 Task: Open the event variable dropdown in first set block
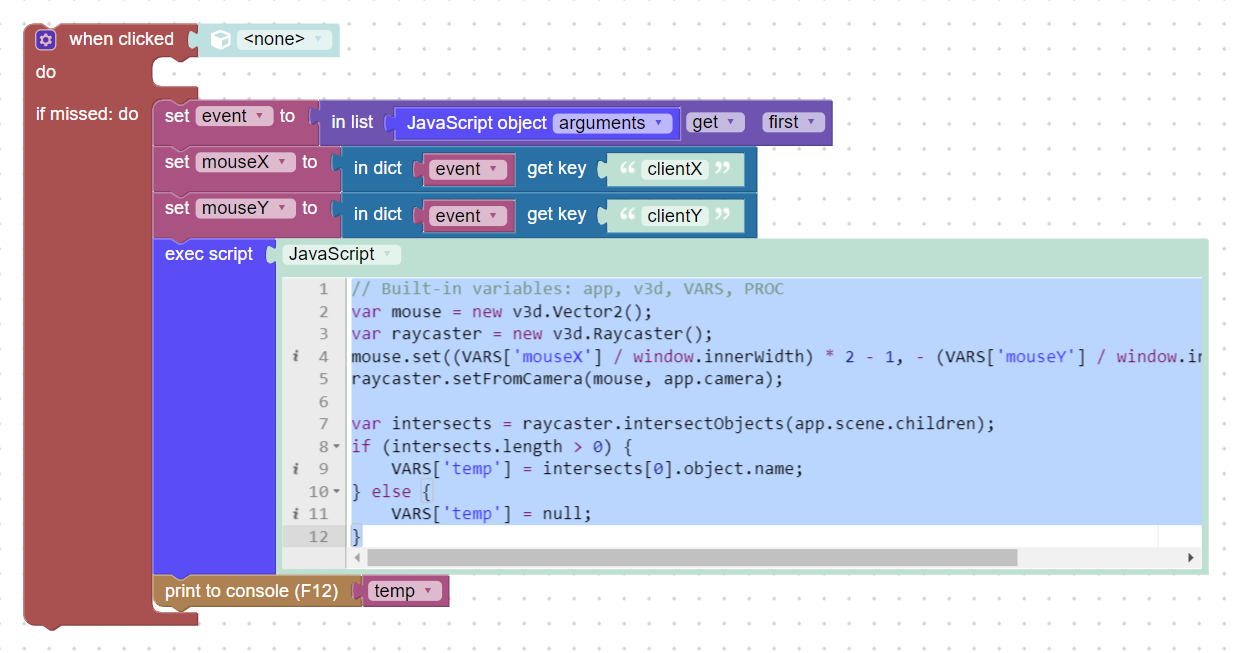coord(234,116)
